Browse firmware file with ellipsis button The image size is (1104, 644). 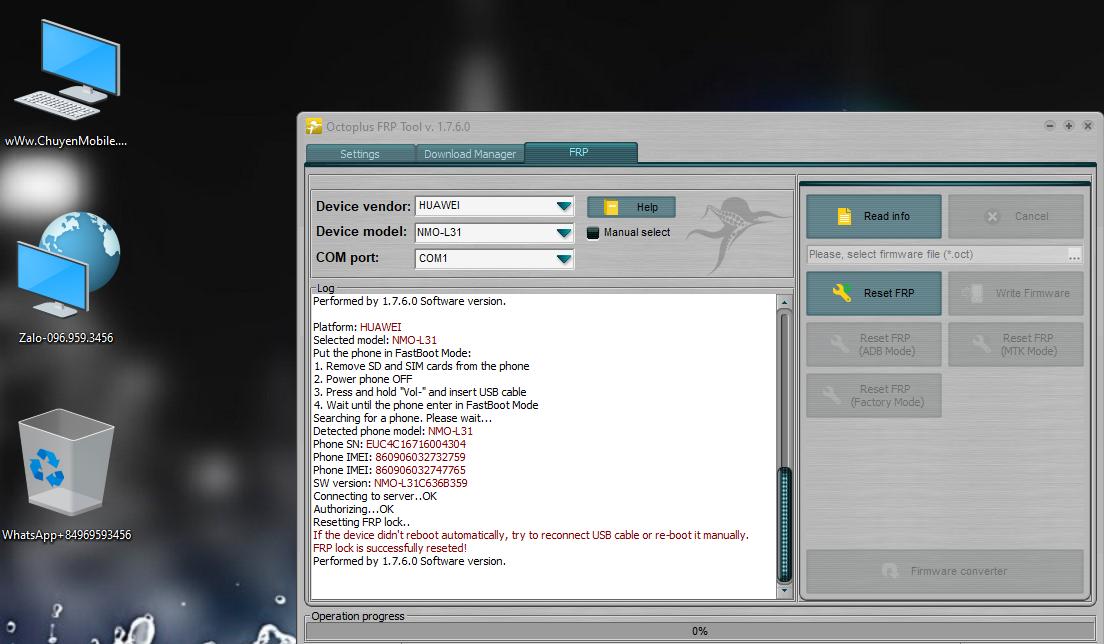tap(1074, 255)
